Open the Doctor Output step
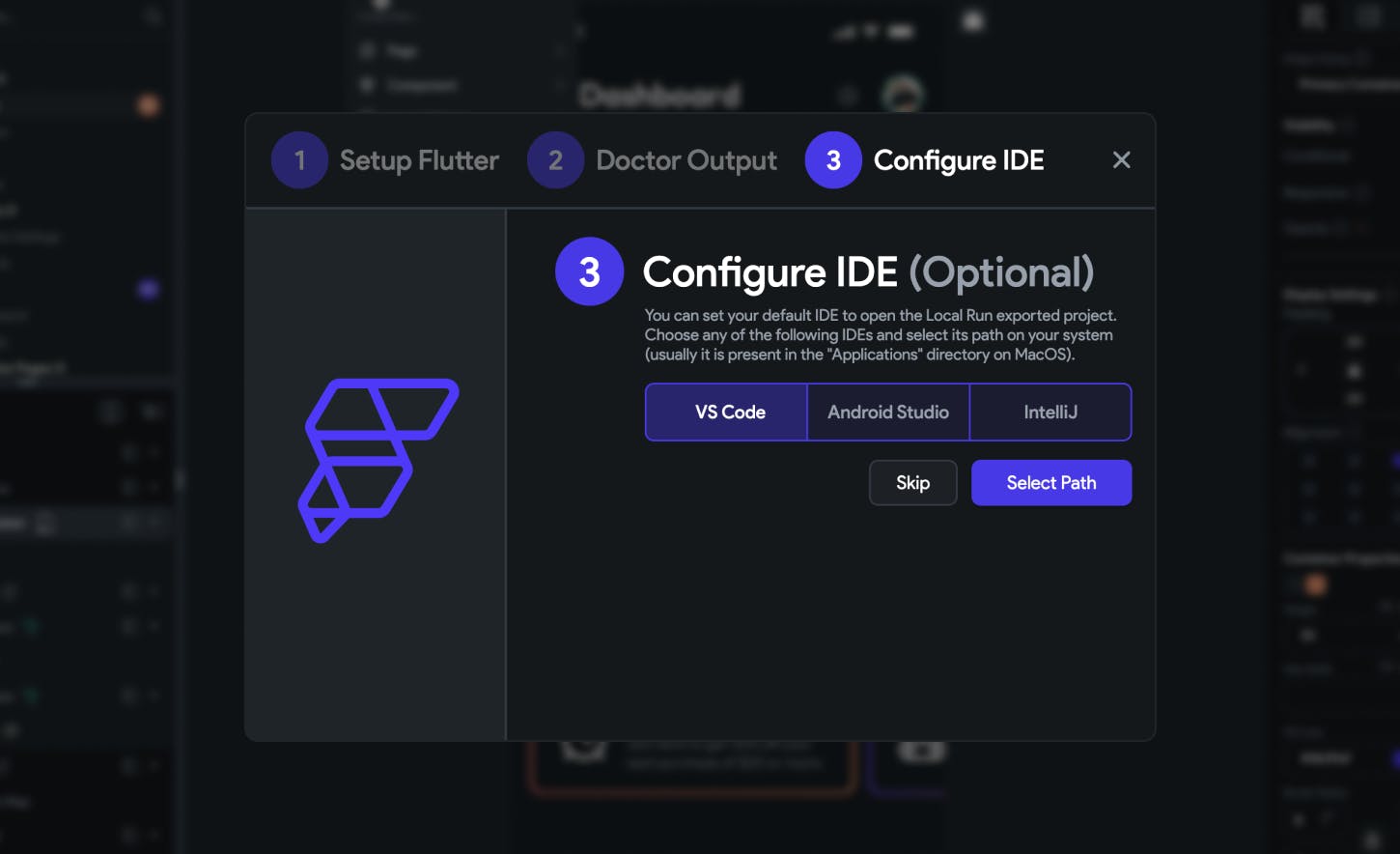 click(653, 160)
